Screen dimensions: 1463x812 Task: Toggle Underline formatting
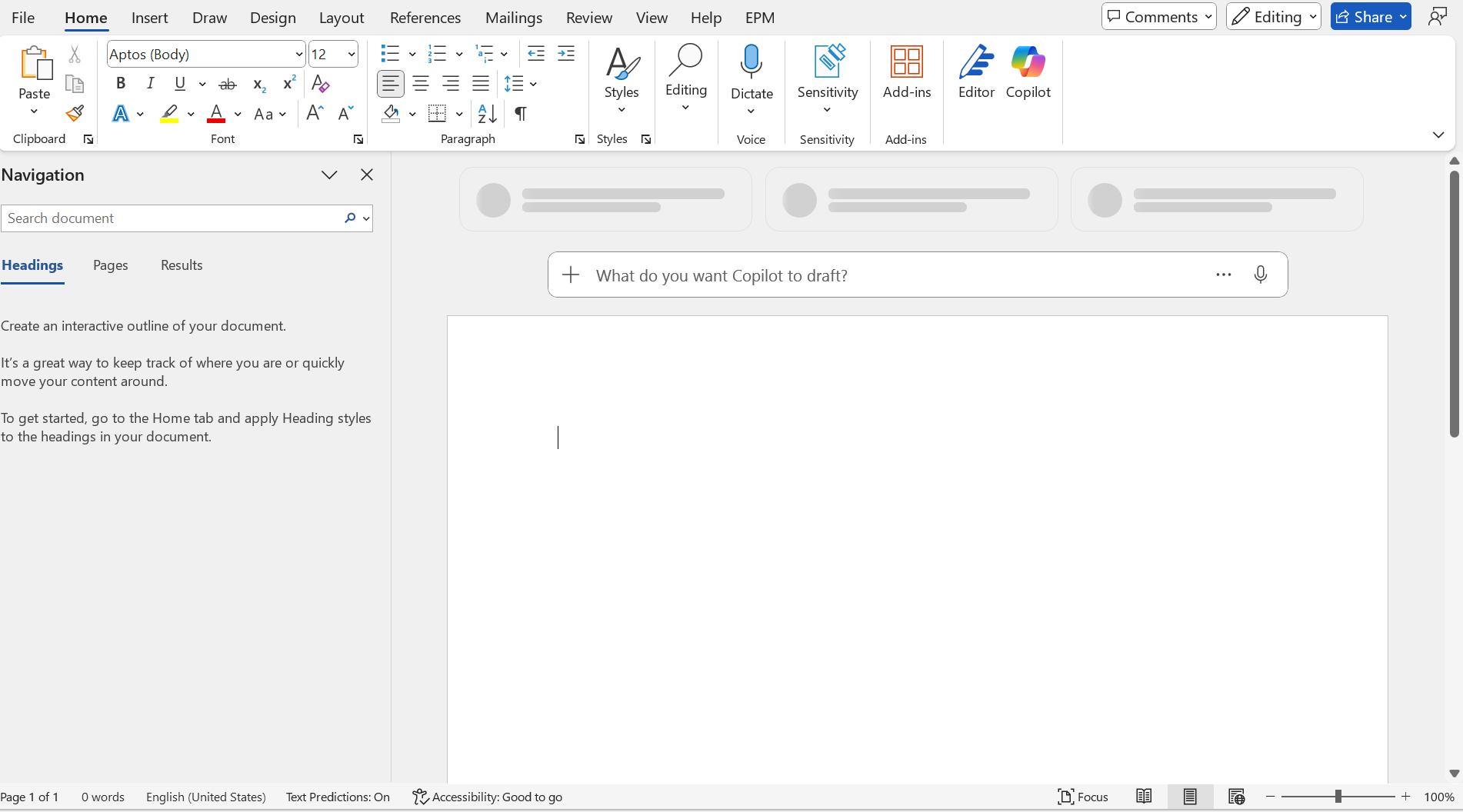180,83
